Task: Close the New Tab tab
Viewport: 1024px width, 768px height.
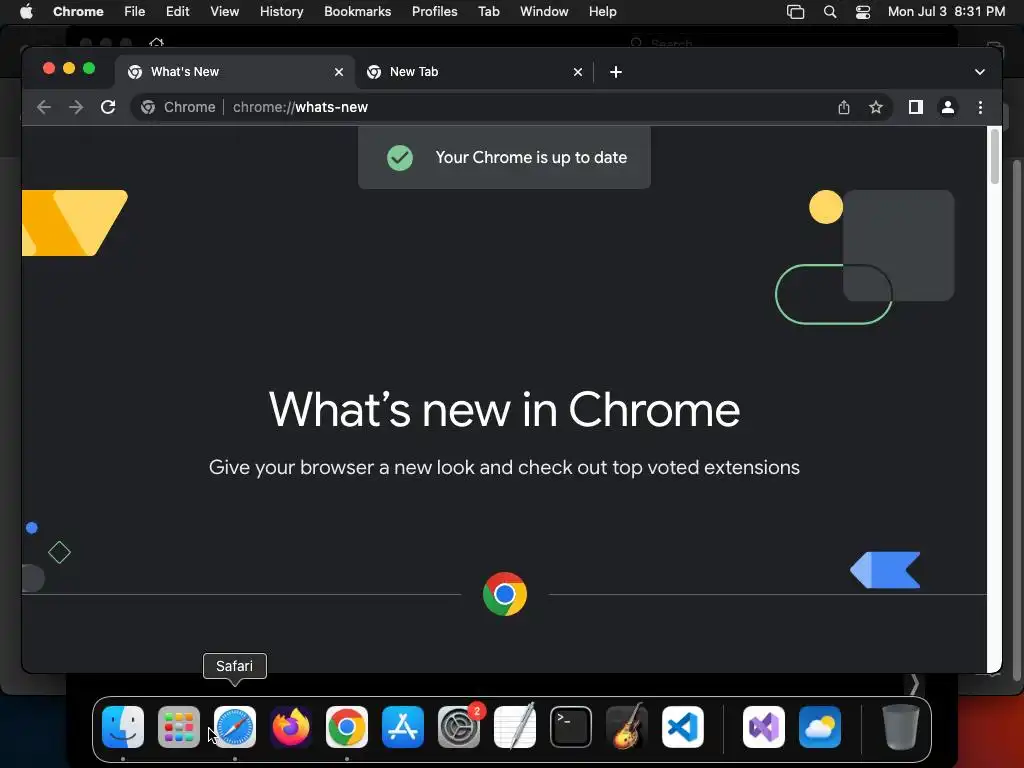Action: coord(578,72)
